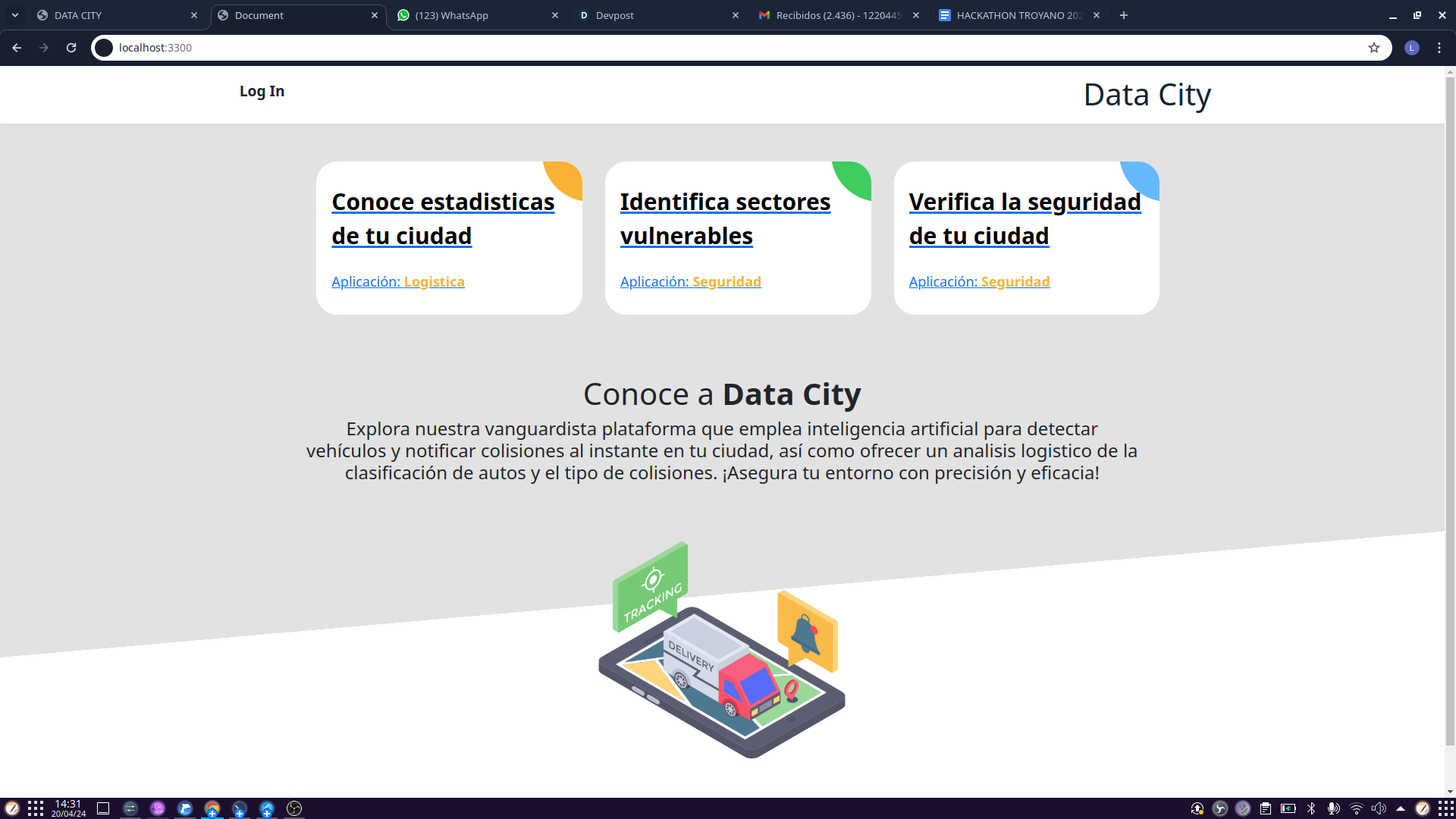
Task: Open the Chrome profile avatar
Action: (x=1411, y=48)
